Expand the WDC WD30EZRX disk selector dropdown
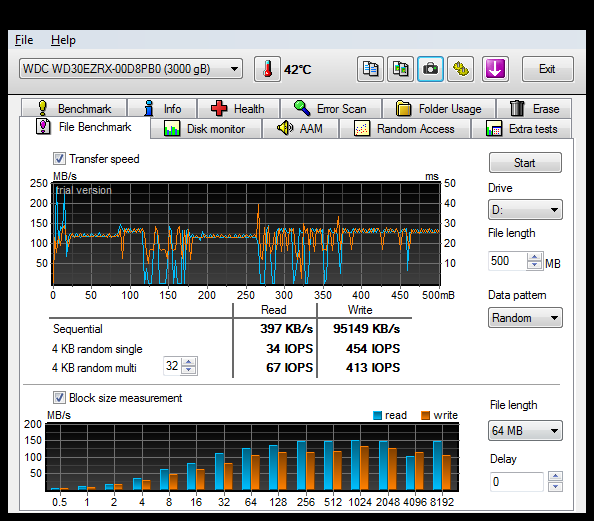594x521 pixels. coord(131,69)
